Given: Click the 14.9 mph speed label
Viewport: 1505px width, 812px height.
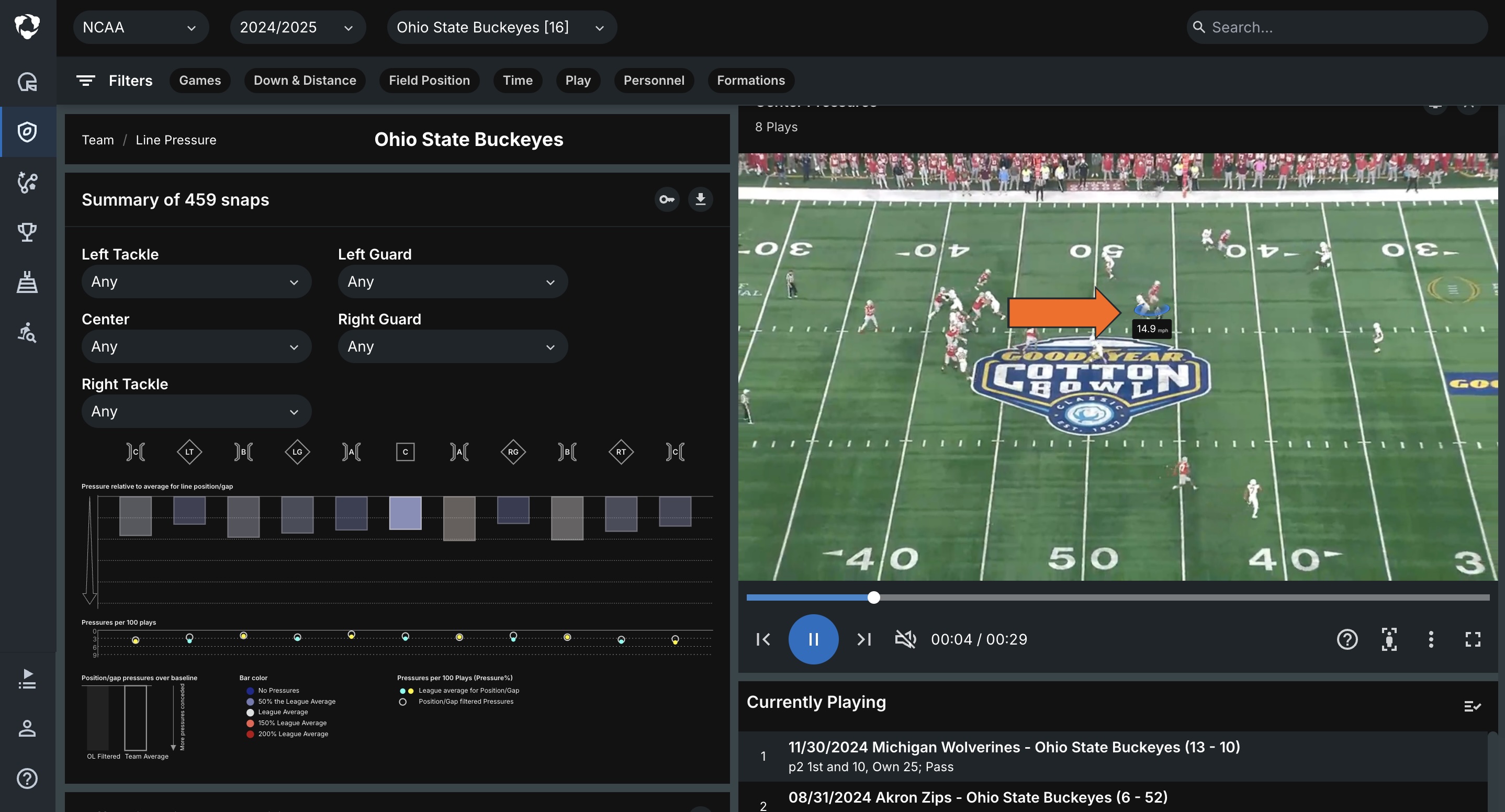Looking at the screenshot, I should pyautogui.click(x=1152, y=329).
